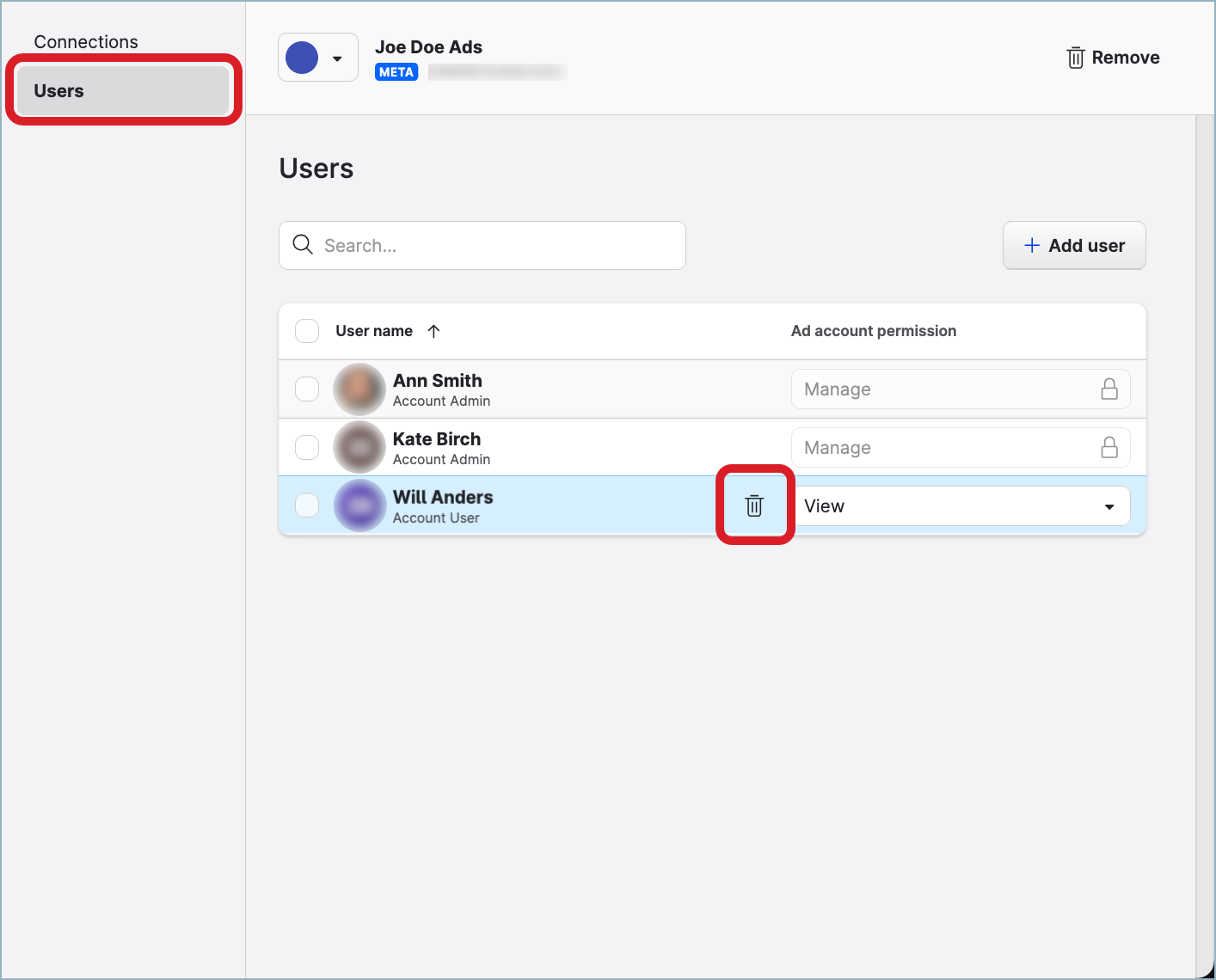The height and width of the screenshot is (980, 1216).
Task: Click the lock icon on Kate Birch's permission
Action: tap(1109, 447)
